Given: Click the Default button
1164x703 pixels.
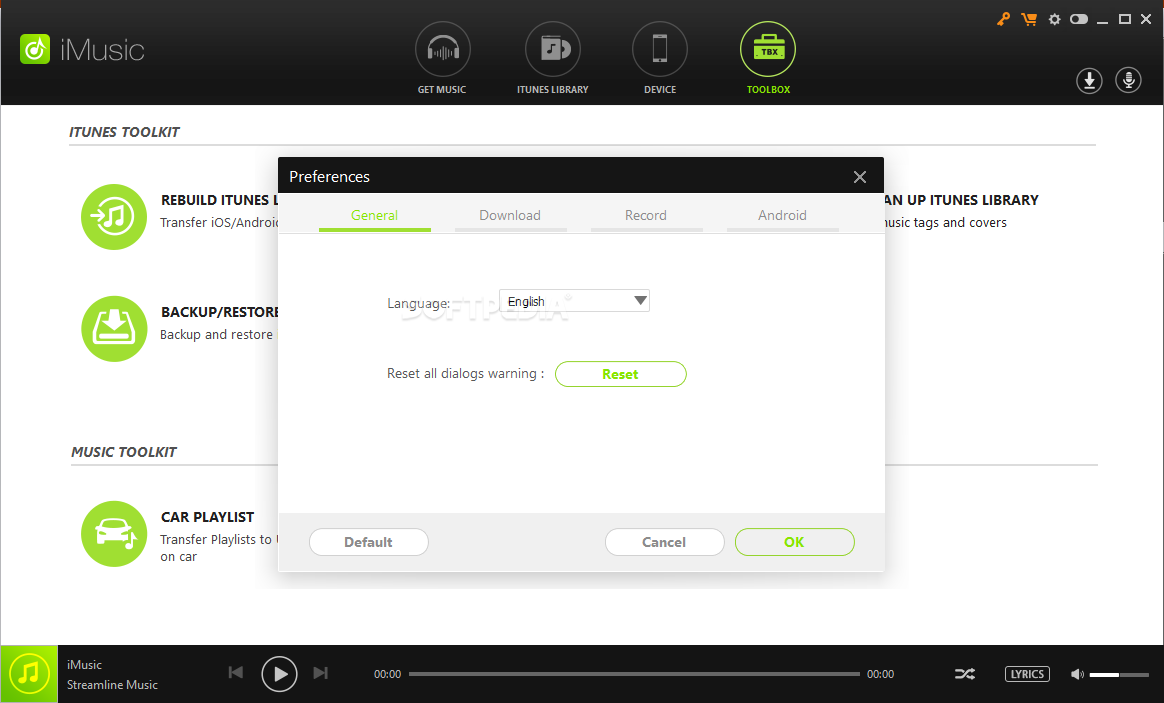Looking at the screenshot, I should 368,542.
